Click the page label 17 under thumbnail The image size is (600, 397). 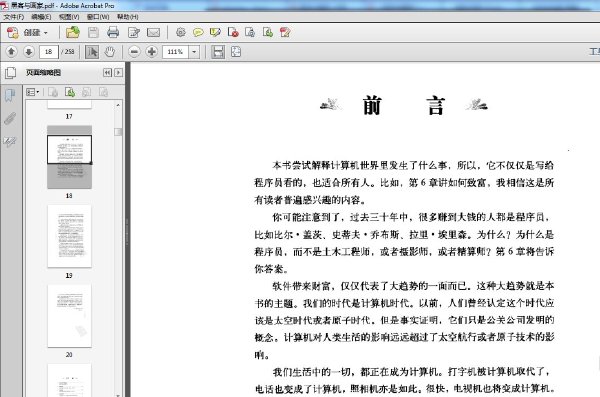tap(69, 116)
